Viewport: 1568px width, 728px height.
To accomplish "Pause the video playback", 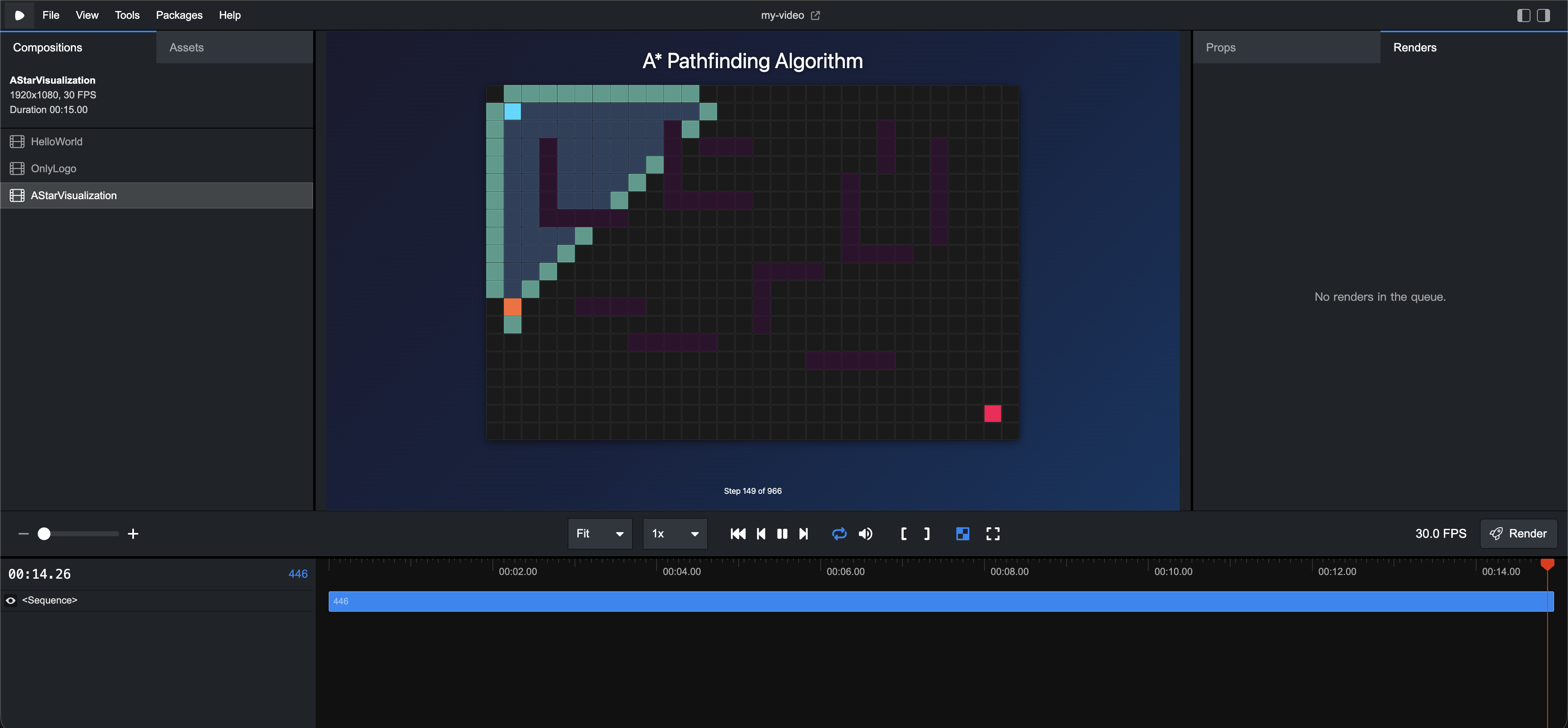I will 782,533.
